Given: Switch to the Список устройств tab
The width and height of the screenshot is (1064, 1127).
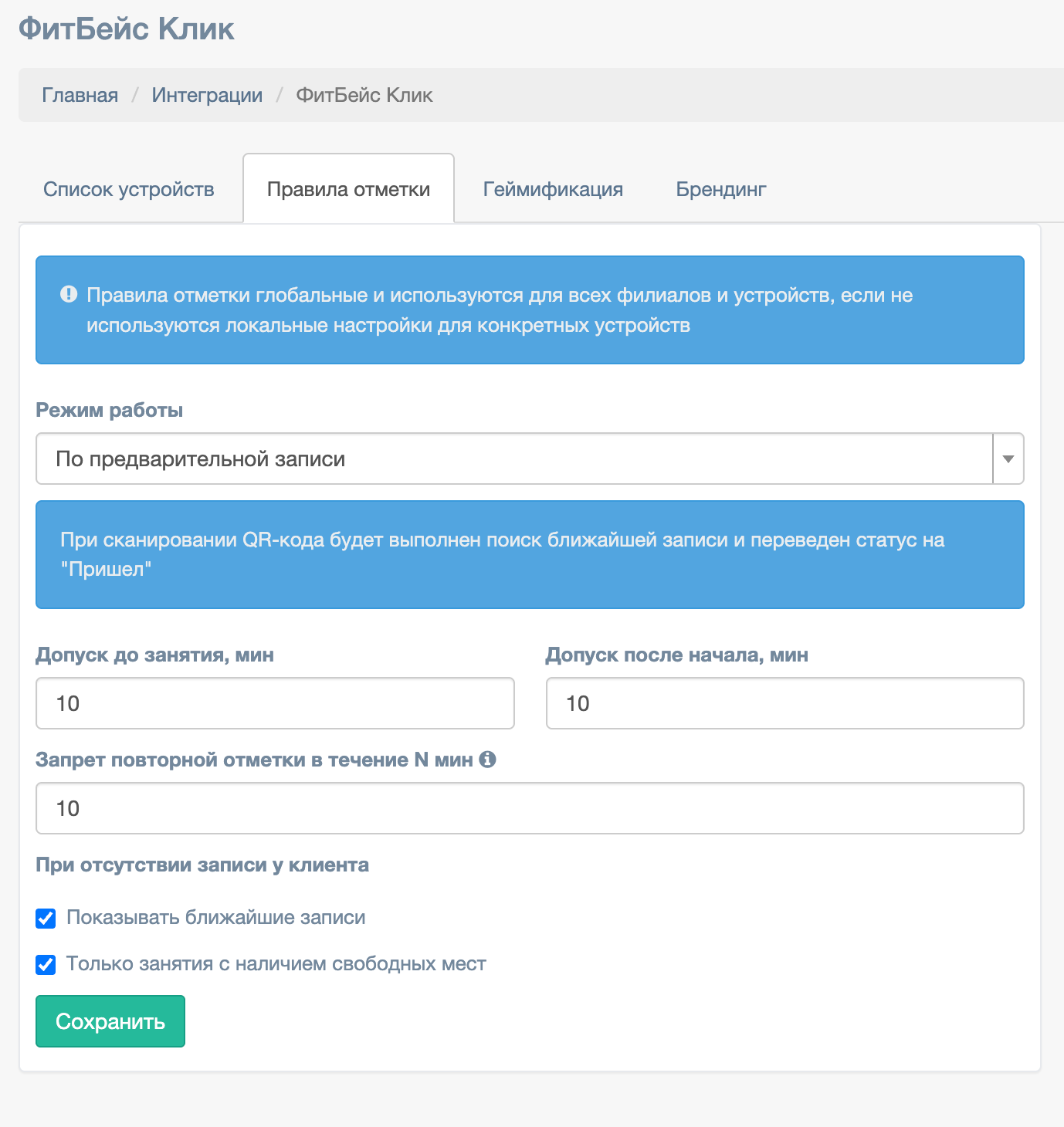Looking at the screenshot, I should 129,189.
